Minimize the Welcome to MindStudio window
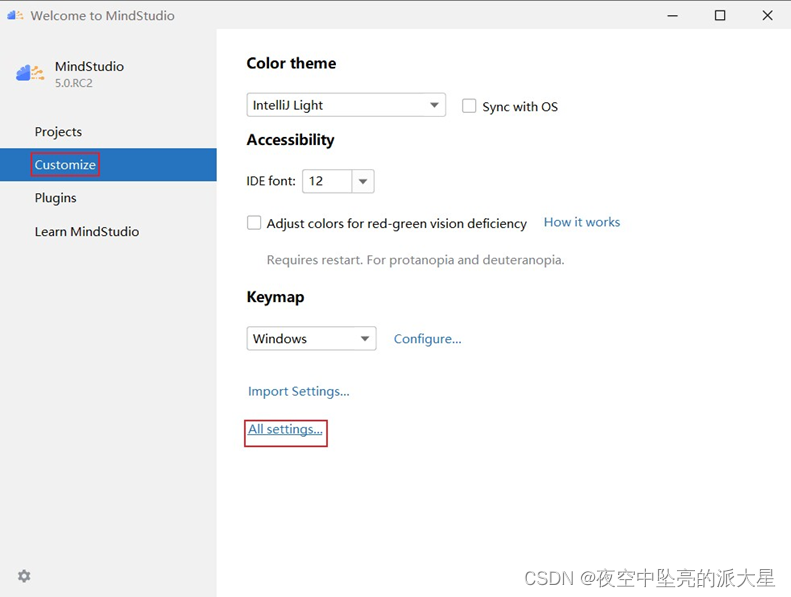 coord(672,16)
